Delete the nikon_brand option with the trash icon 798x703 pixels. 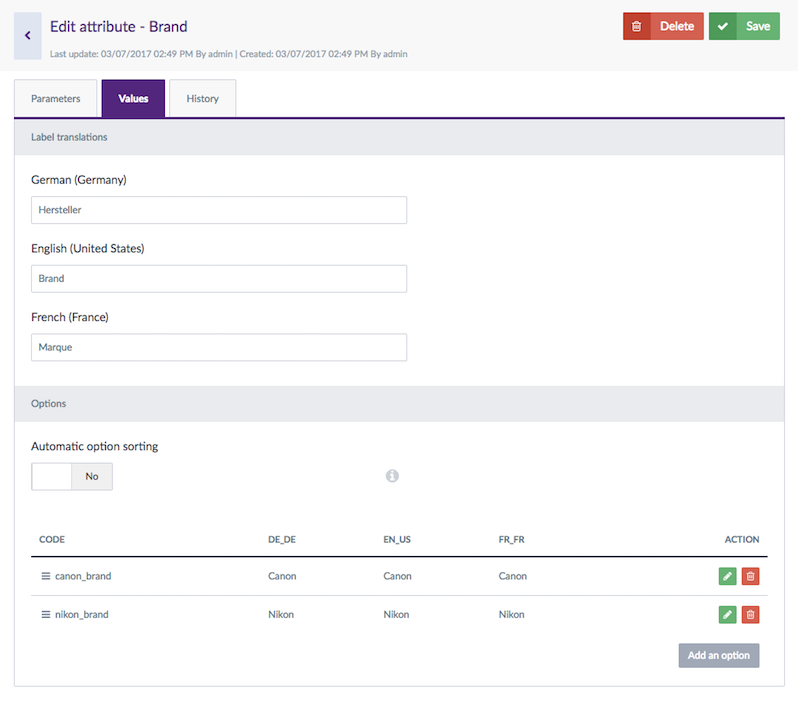coord(750,614)
